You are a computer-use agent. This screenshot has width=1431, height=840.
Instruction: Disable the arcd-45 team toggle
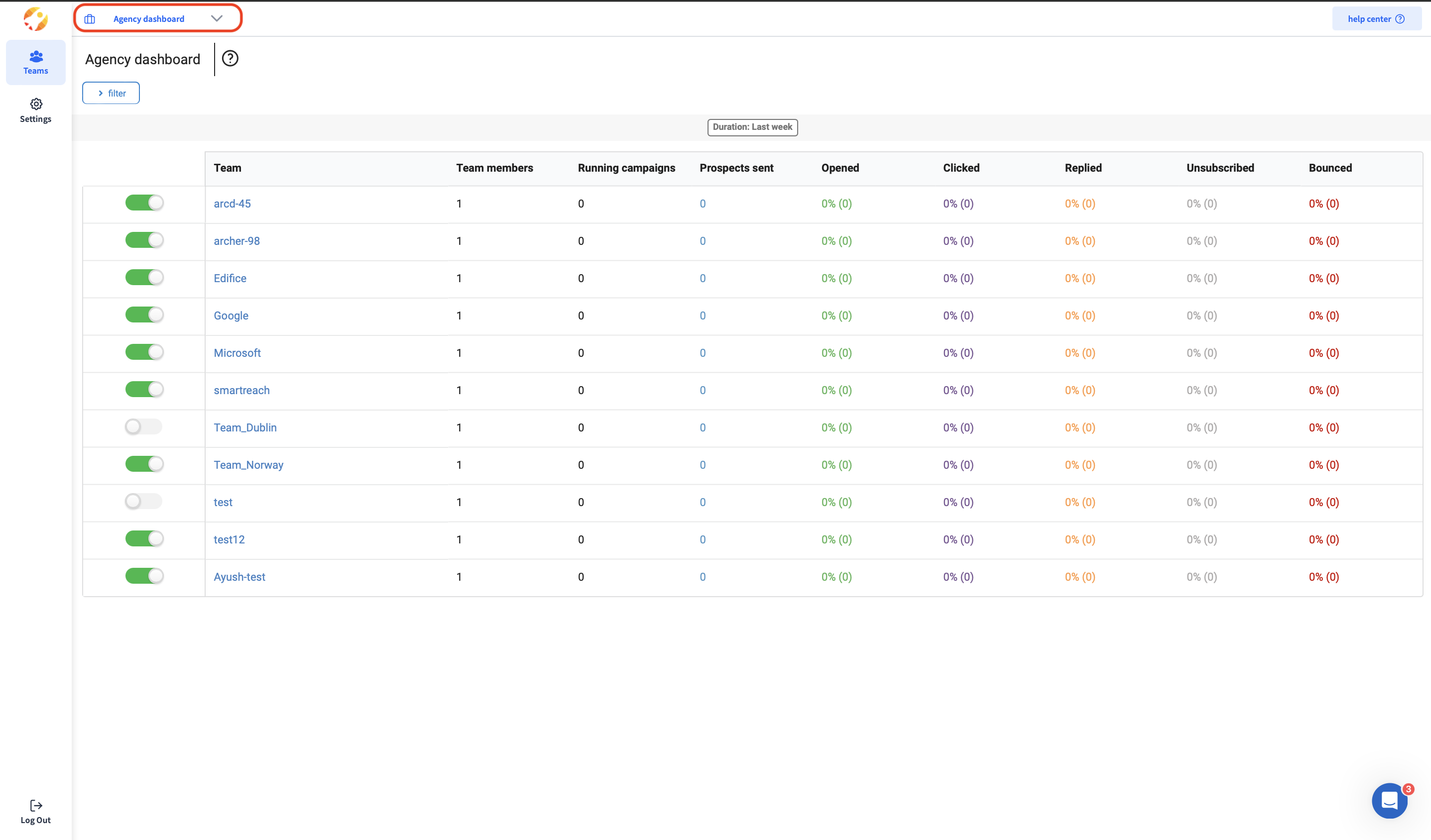click(x=144, y=203)
